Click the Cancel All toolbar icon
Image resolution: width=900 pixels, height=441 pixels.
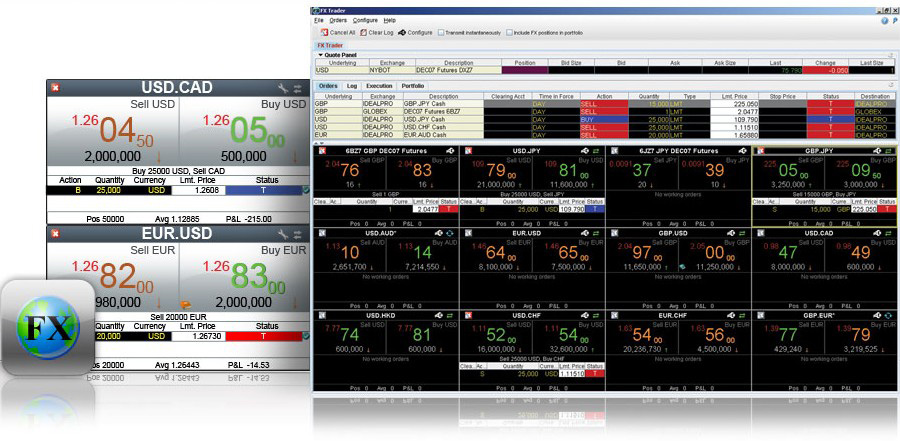click(324, 33)
